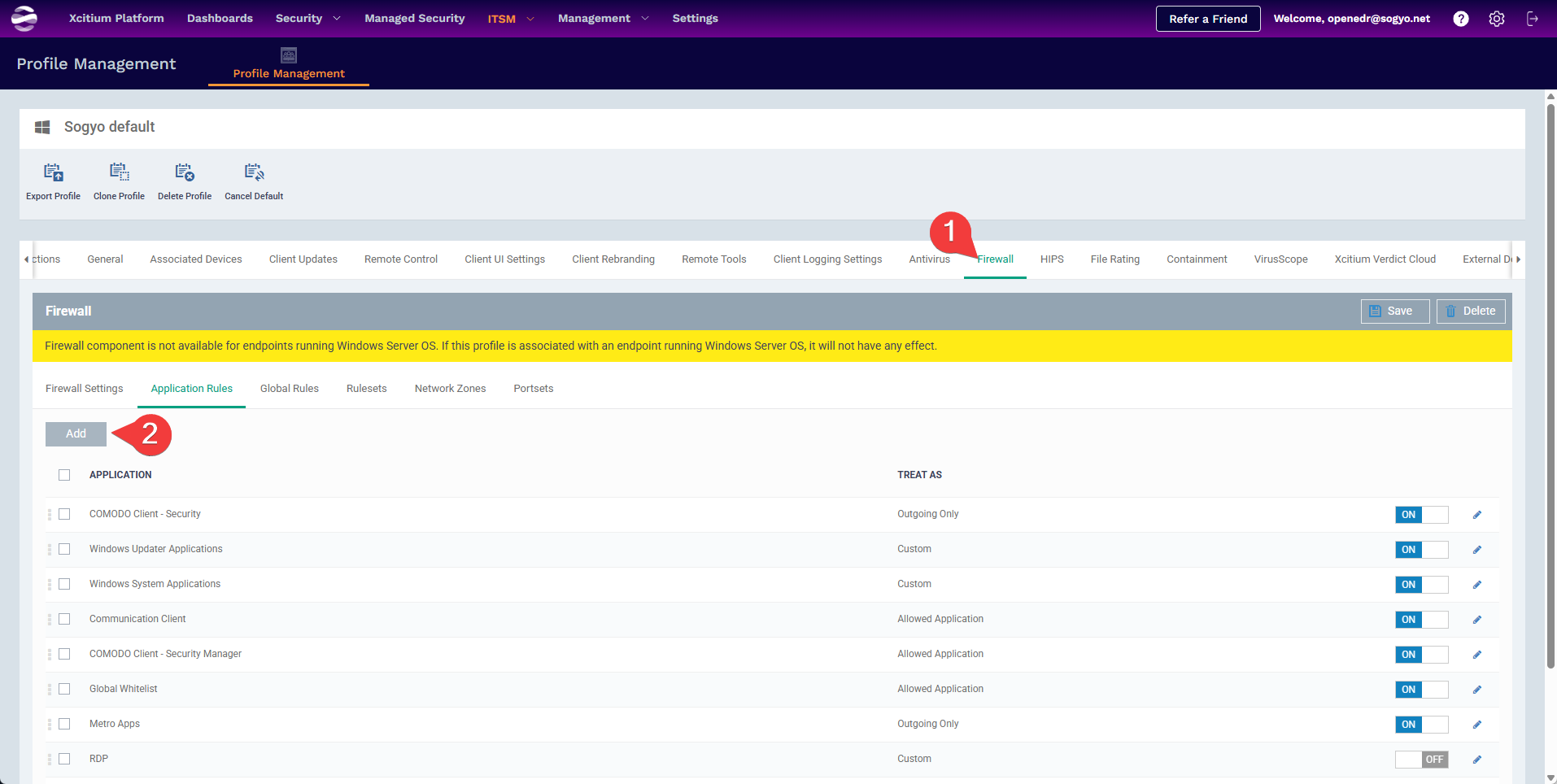Open the settings gear icon in header

click(1497, 19)
